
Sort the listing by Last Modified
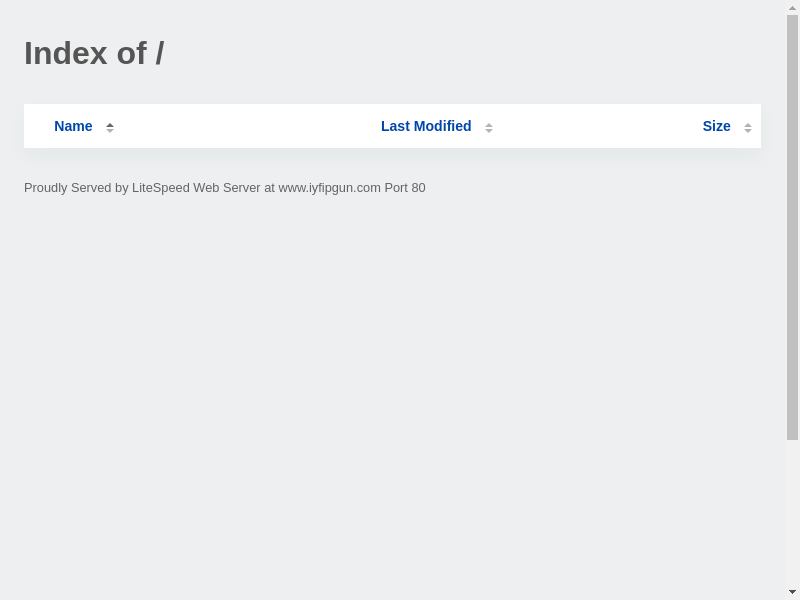click(426, 126)
